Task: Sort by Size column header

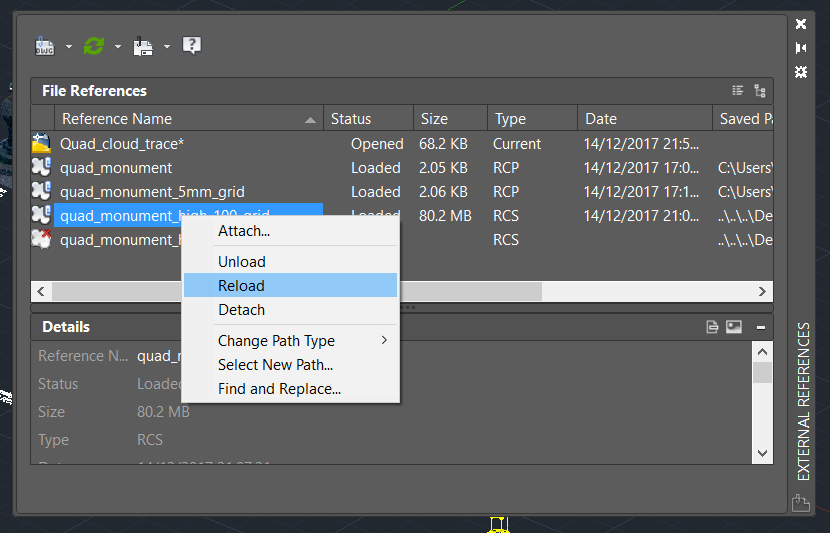Action: [450, 119]
